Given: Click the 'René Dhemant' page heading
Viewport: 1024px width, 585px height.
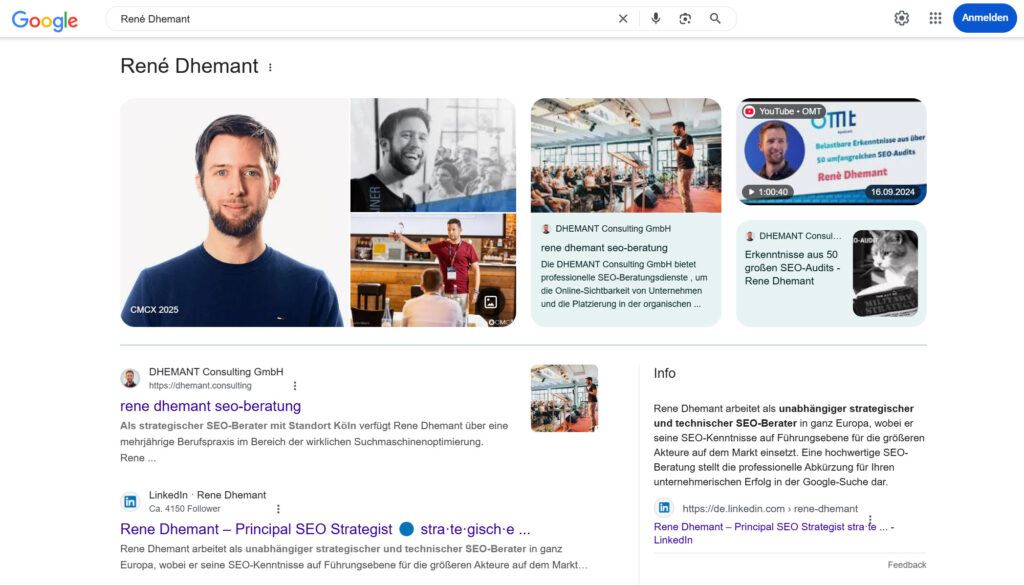Looking at the screenshot, I should (x=189, y=66).
